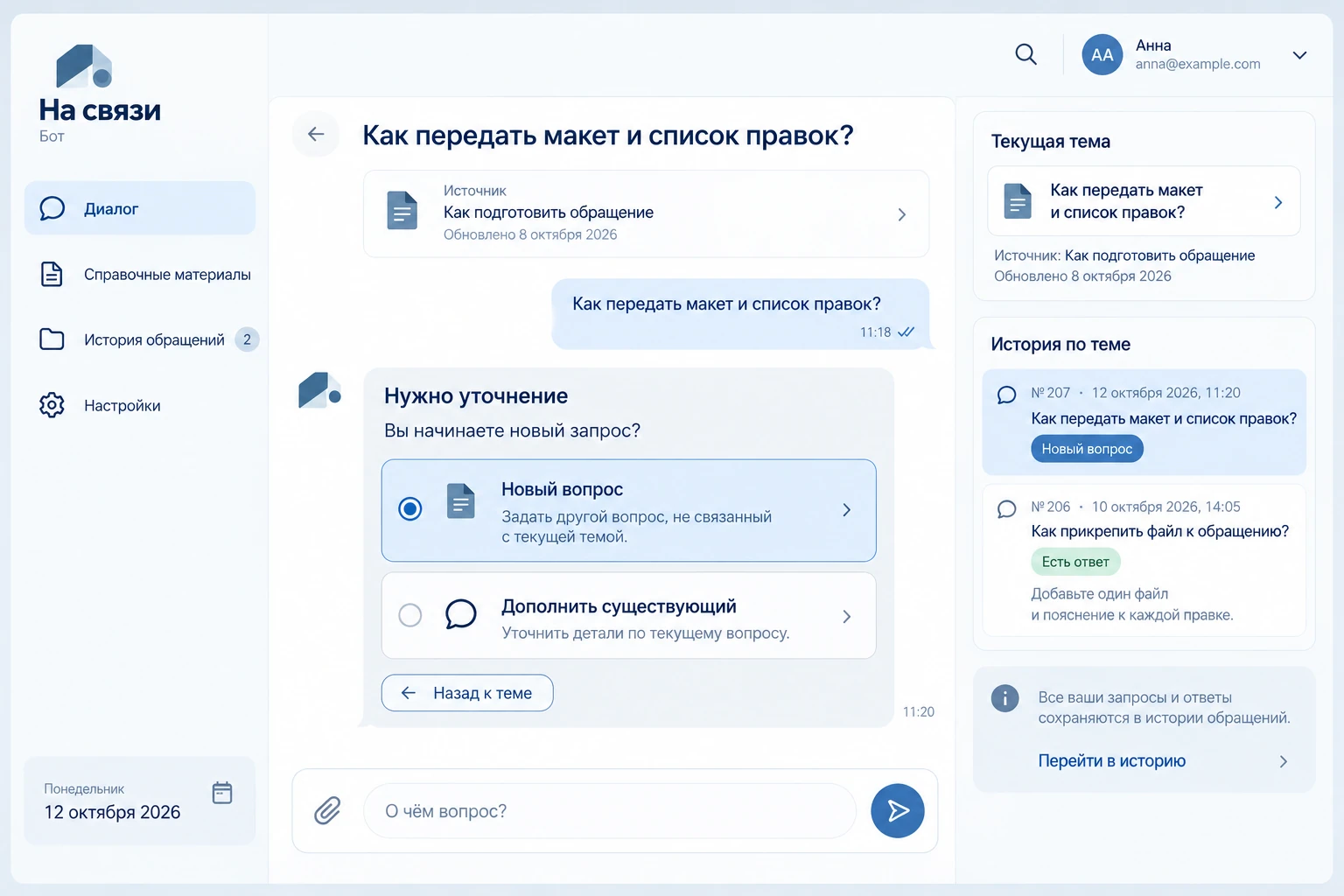Click the badge 2 next to История обращений
This screenshot has width=1344, height=896.
[x=247, y=339]
